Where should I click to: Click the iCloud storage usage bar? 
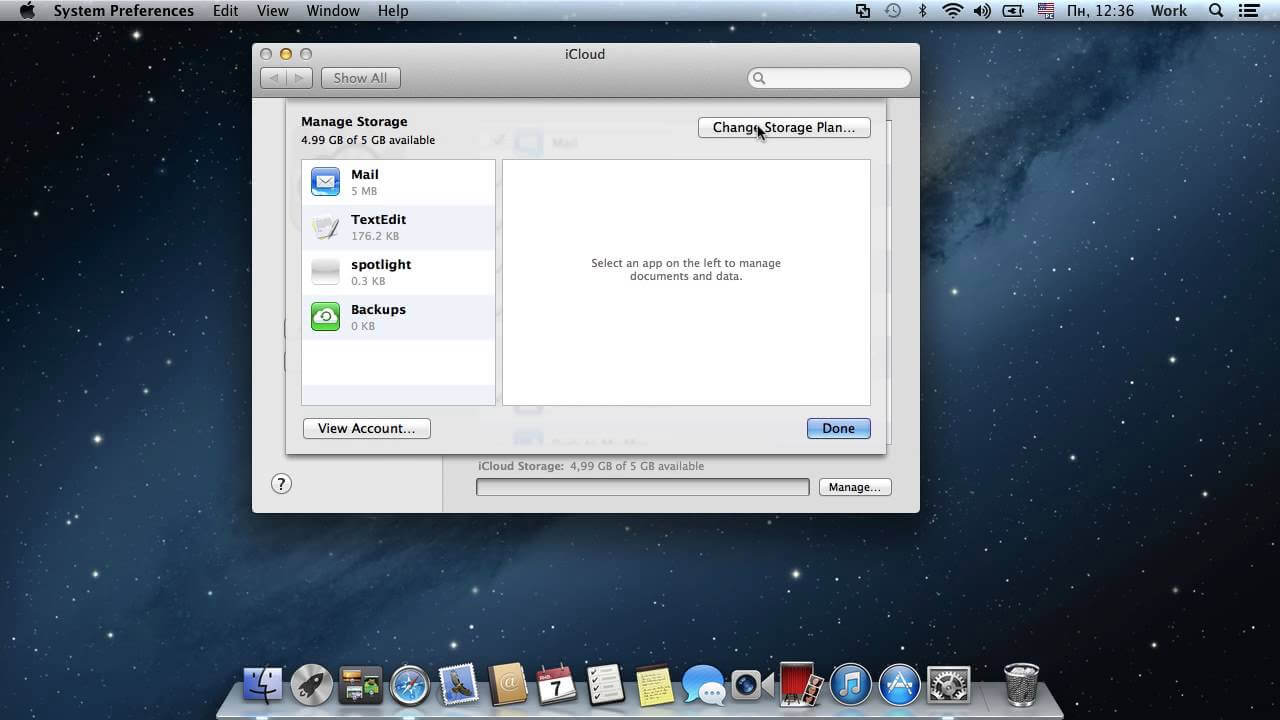click(642, 487)
